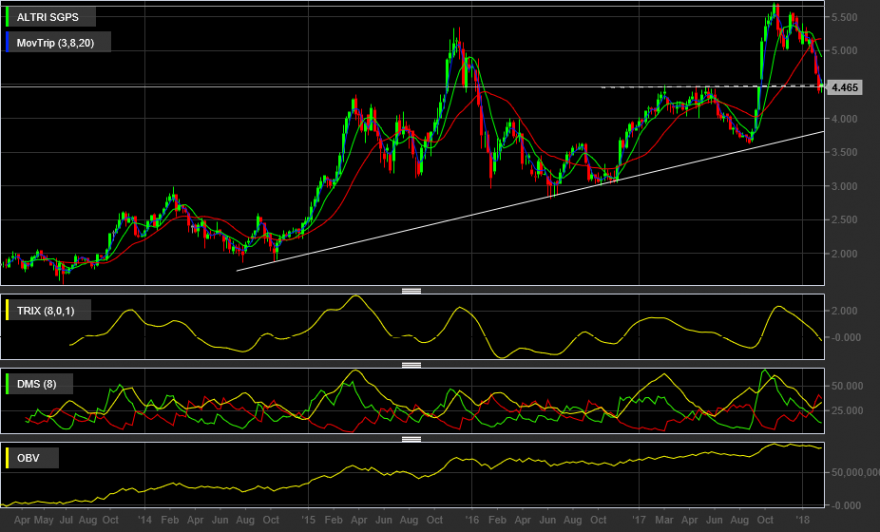This screenshot has height=532, width=880.
Task: Select the DMS (8) indicator label
Action: pyautogui.click(x=36, y=384)
